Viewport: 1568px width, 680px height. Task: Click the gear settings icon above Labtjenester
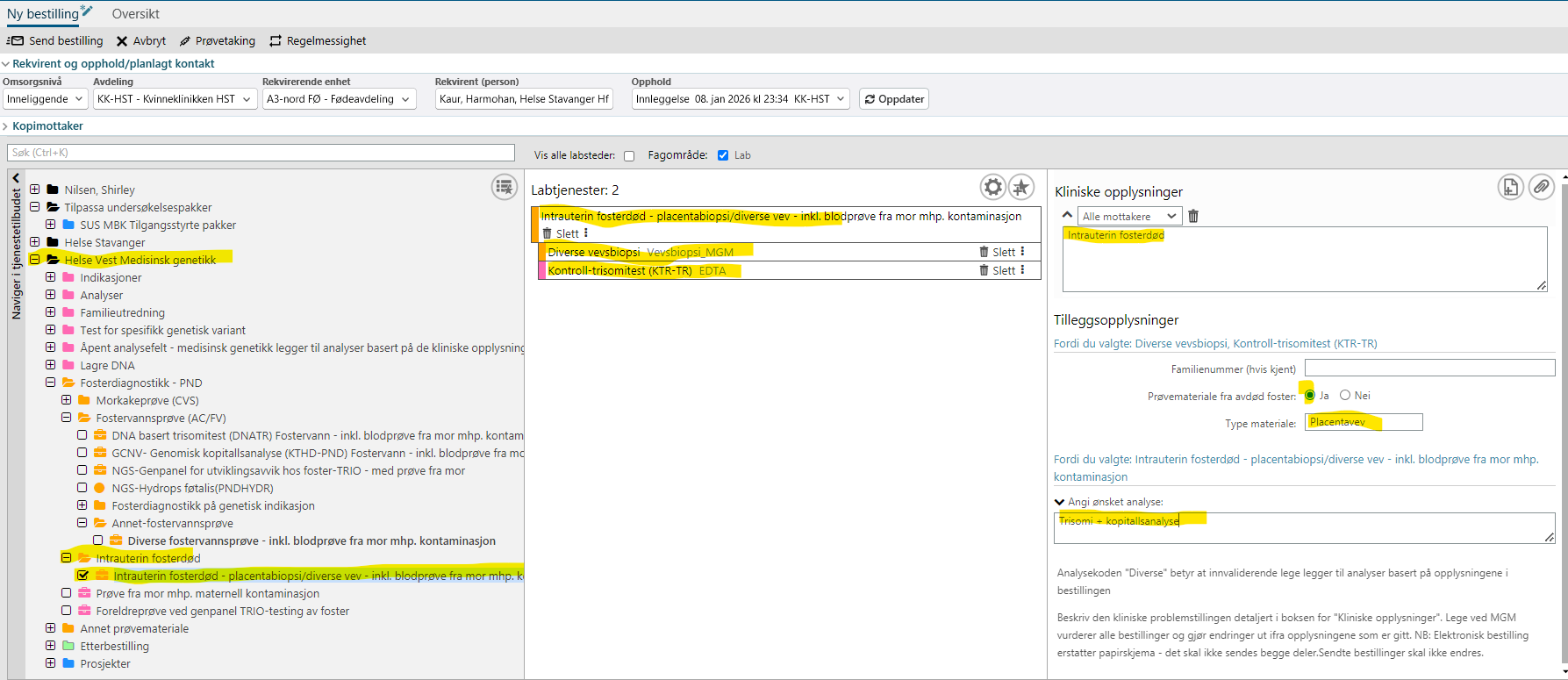pos(992,187)
